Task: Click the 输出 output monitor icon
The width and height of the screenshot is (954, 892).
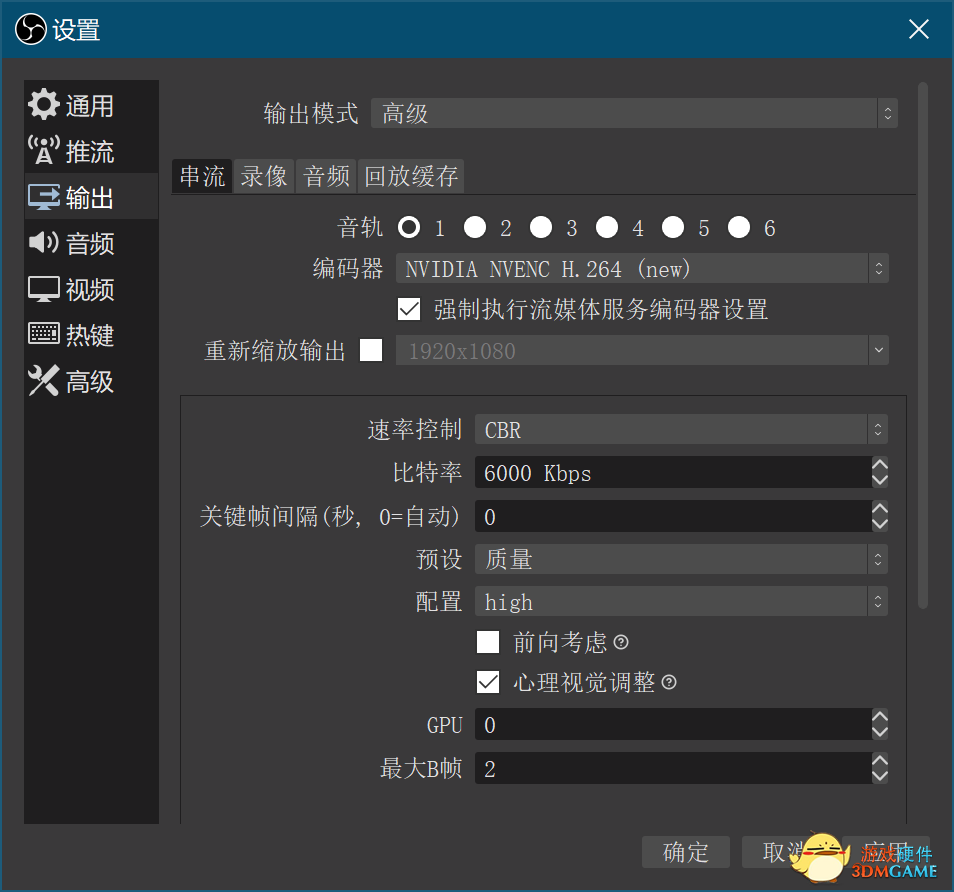Action: [x=44, y=197]
